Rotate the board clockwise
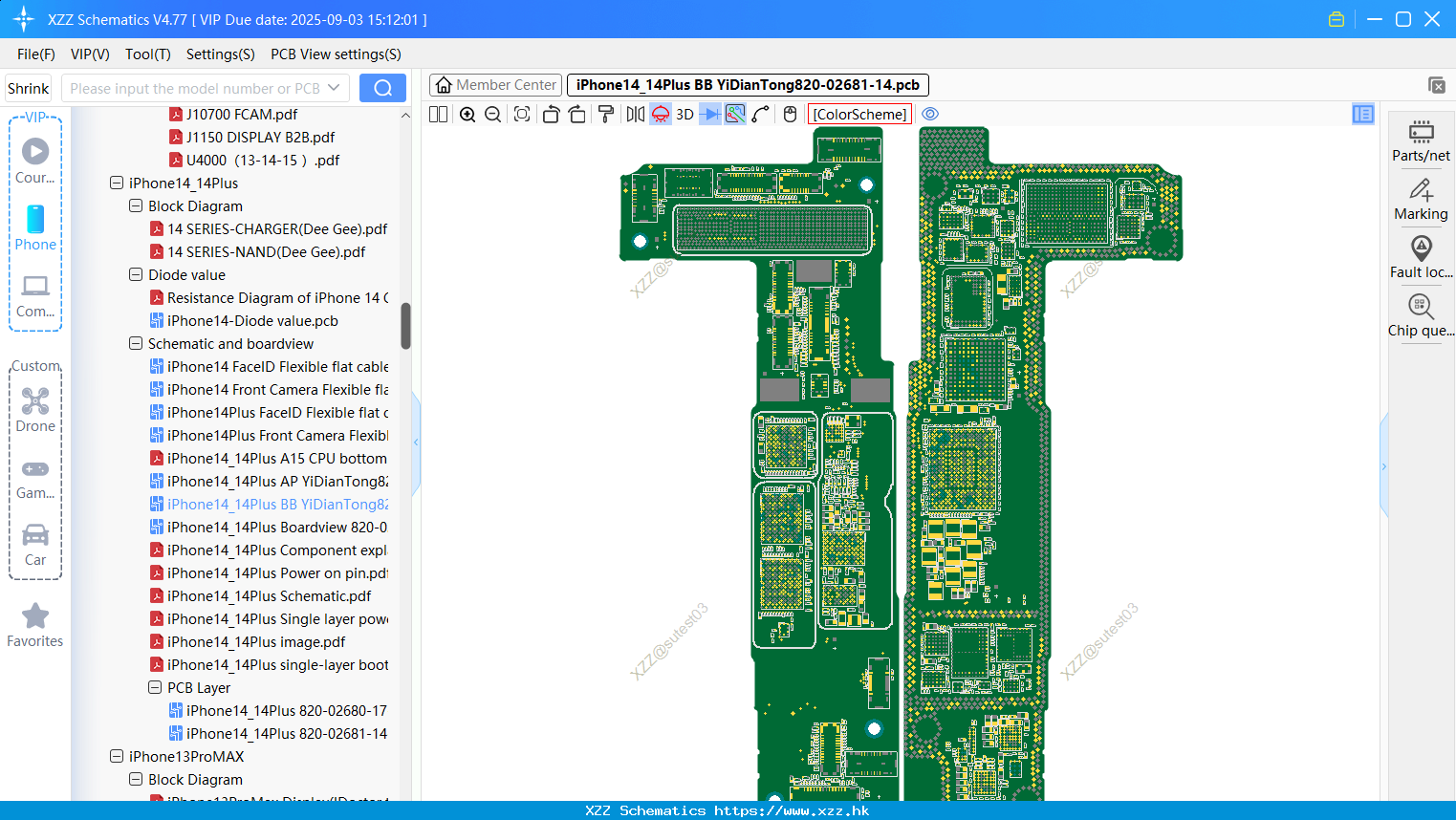The height and width of the screenshot is (820, 1456). [x=576, y=115]
